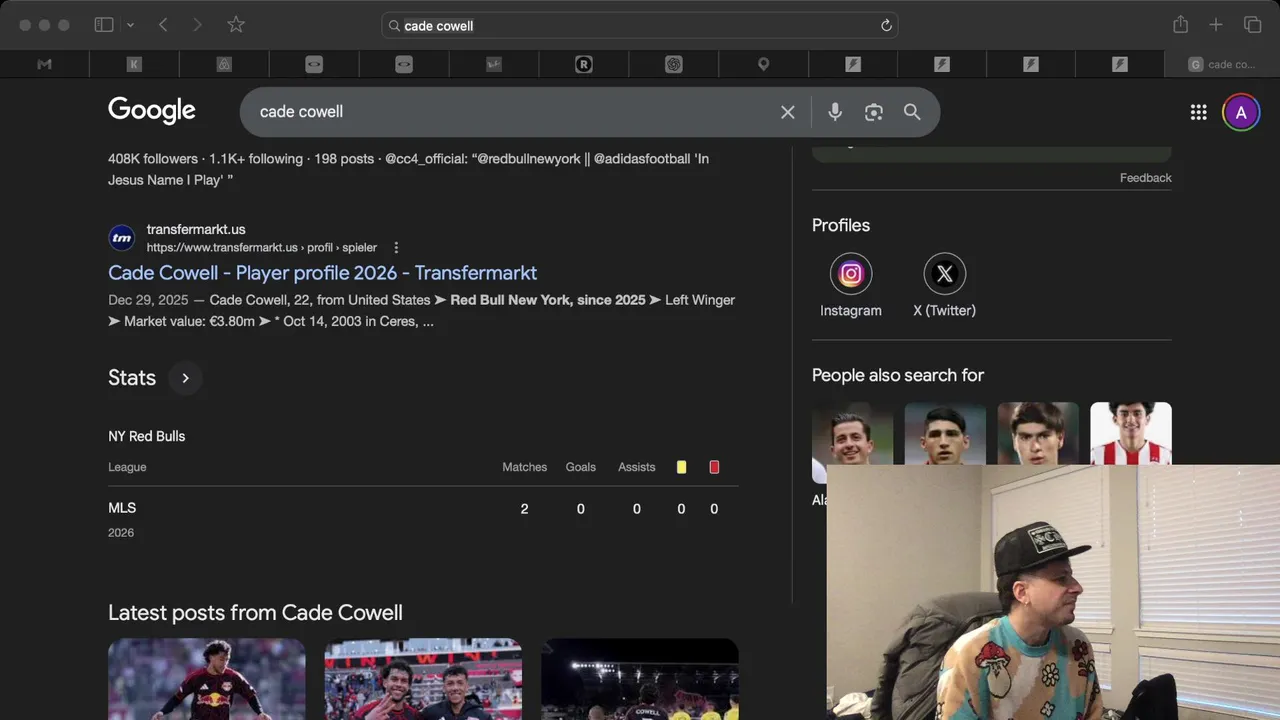Expand Stats with the arrow button

[x=185, y=378]
